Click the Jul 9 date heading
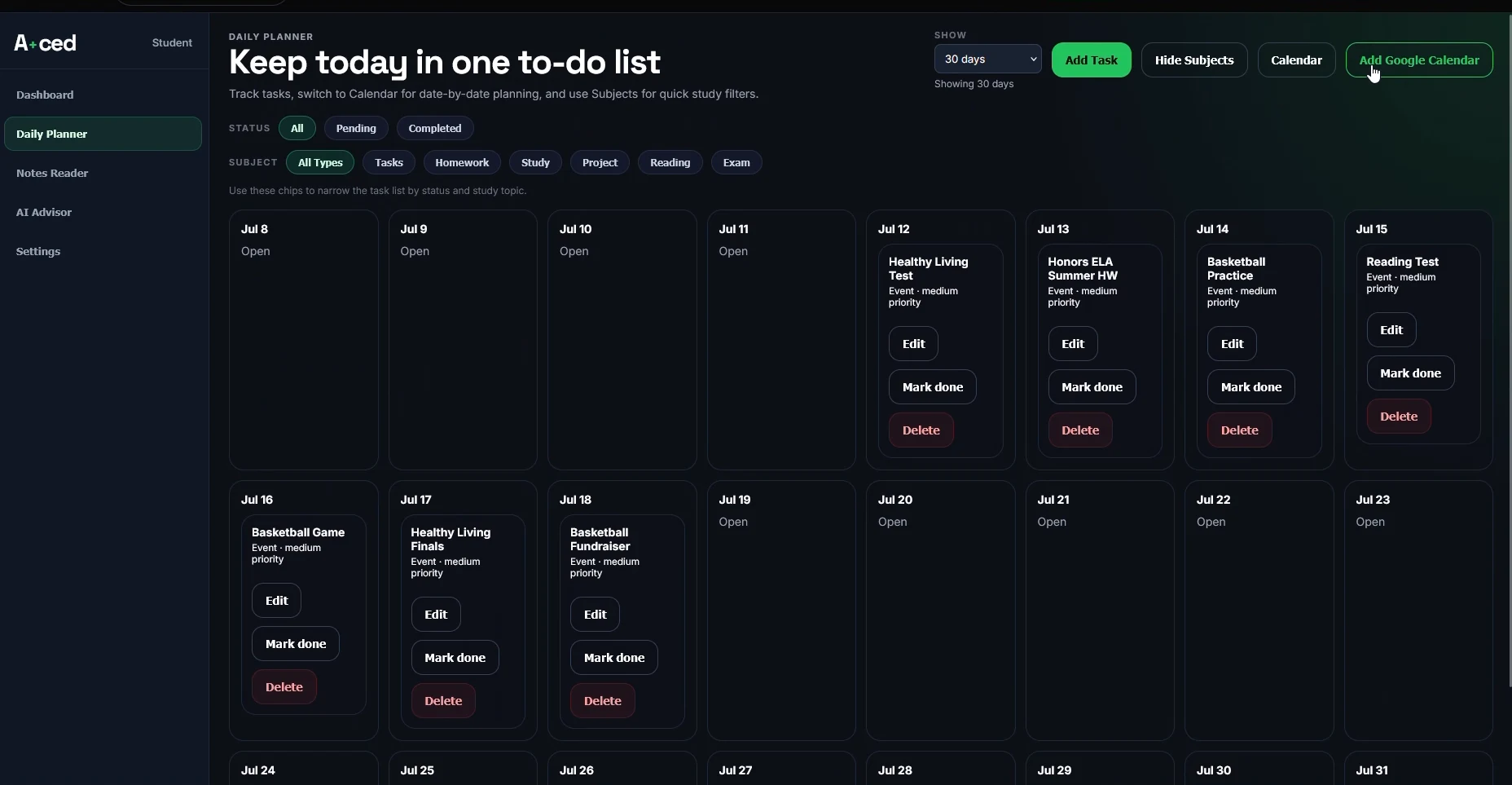Screen dimensions: 1512x785 (x=414, y=229)
